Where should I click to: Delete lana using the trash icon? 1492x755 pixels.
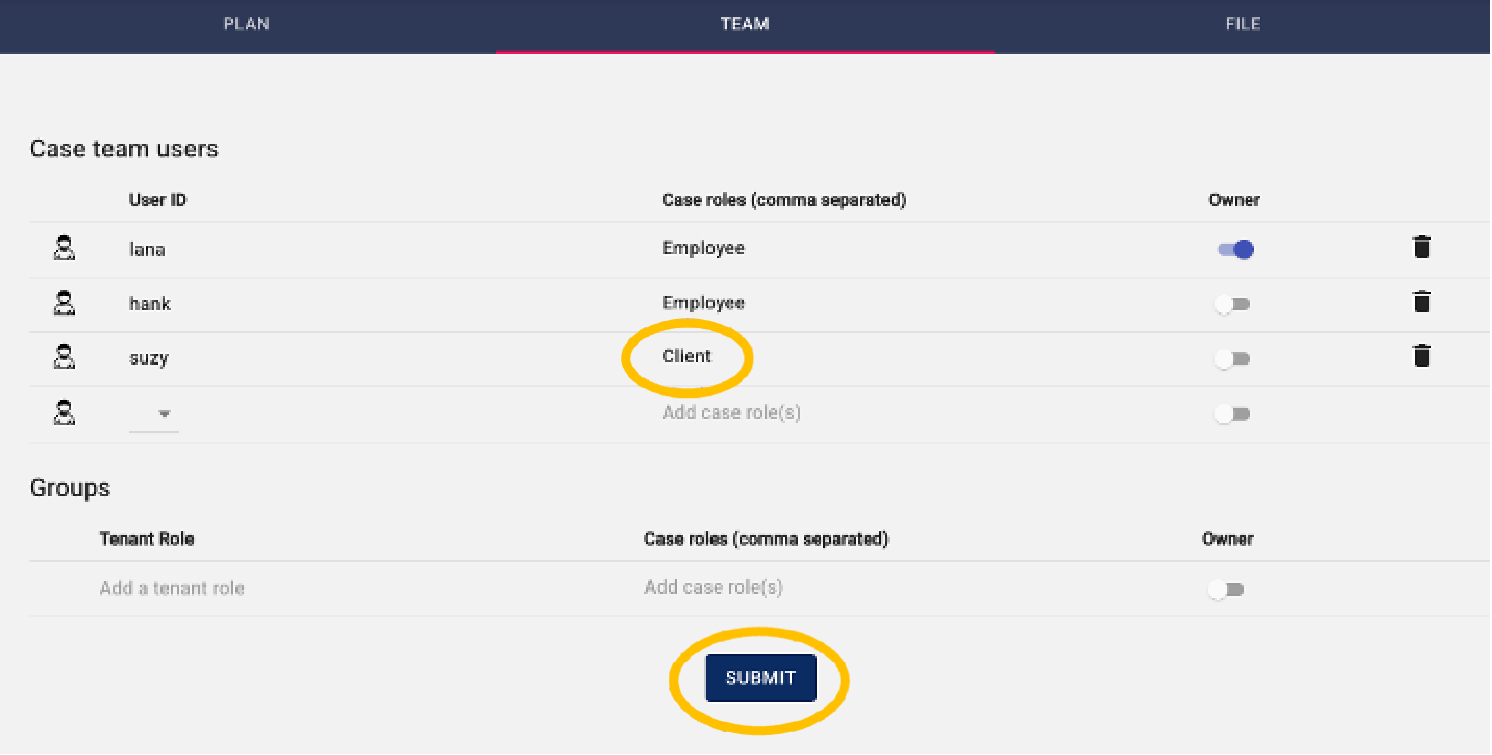1422,247
